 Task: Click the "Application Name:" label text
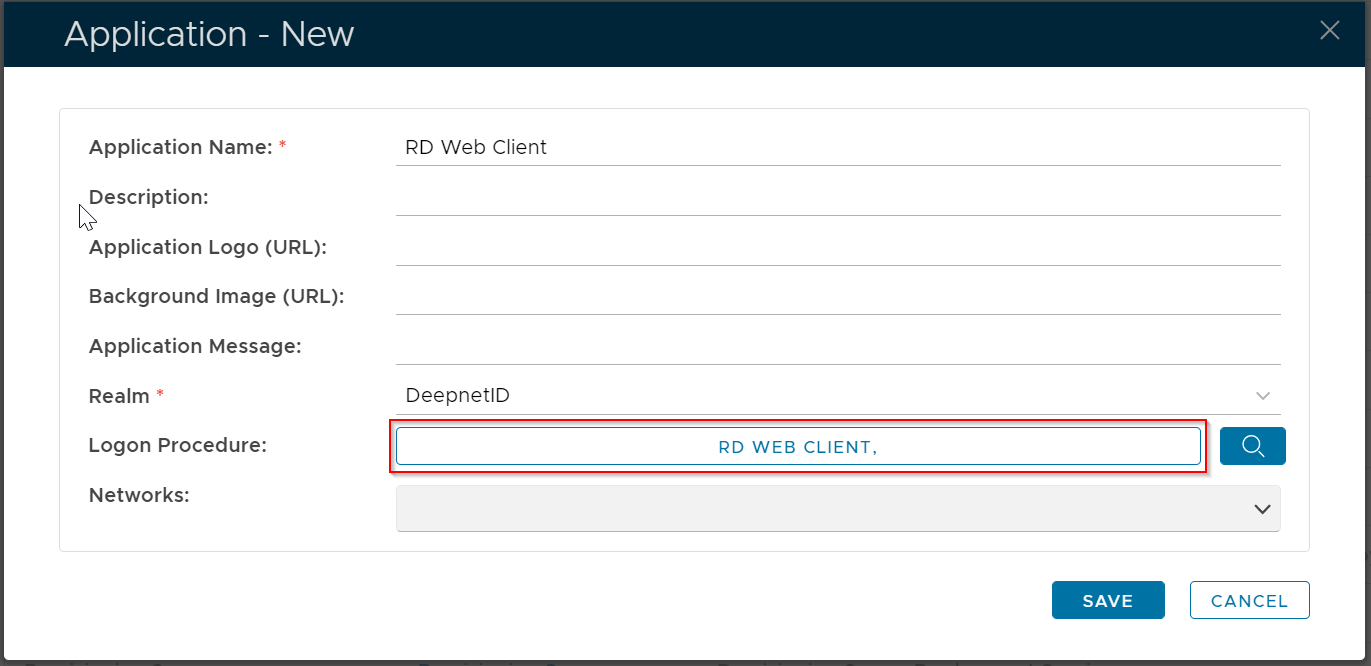pos(180,147)
